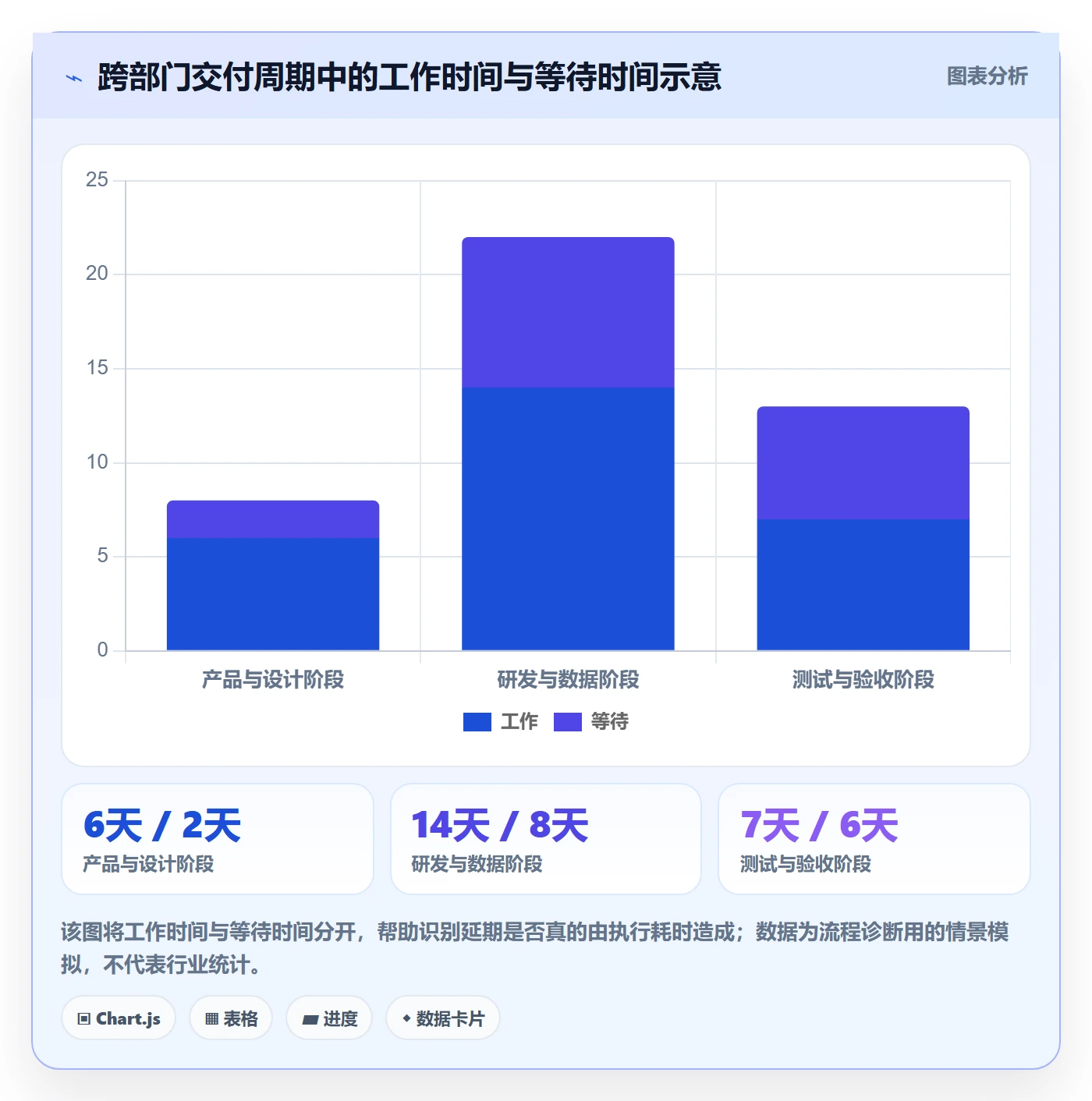Screen dimensions: 1092x1101
Task: Click the blue 工作 bar for 研发与数据阶段
Action: (x=568, y=519)
